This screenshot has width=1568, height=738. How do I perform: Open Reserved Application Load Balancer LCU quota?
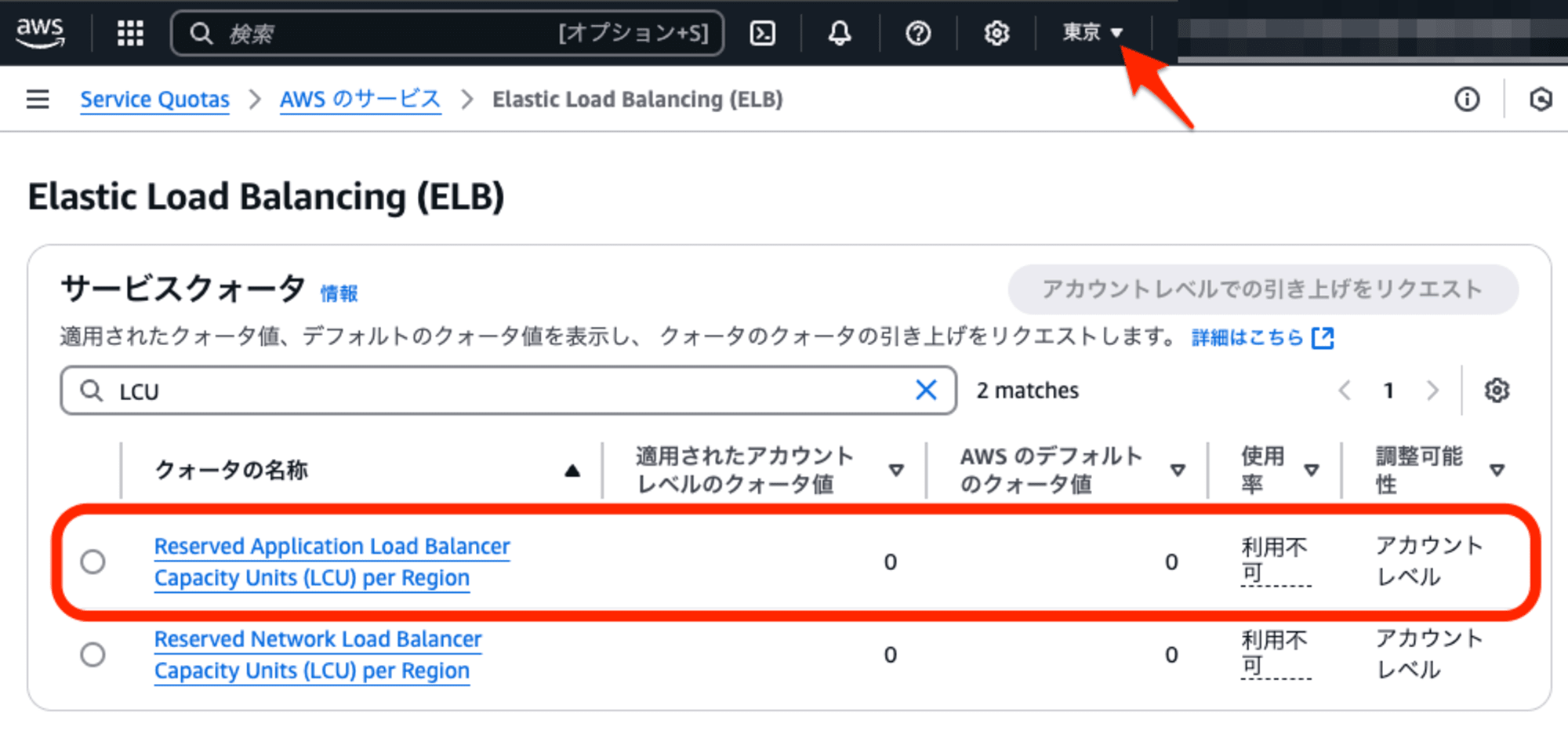point(332,562)
